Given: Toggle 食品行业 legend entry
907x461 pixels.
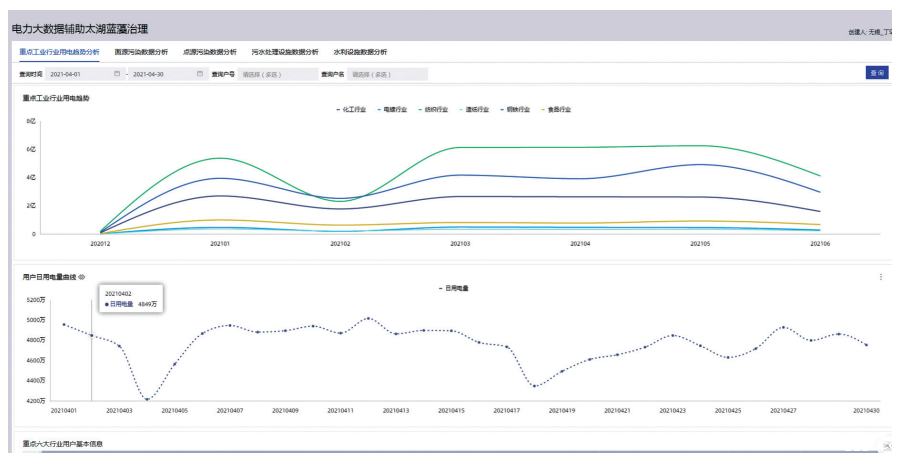Looking at the screenshot, I should (556, 109).
